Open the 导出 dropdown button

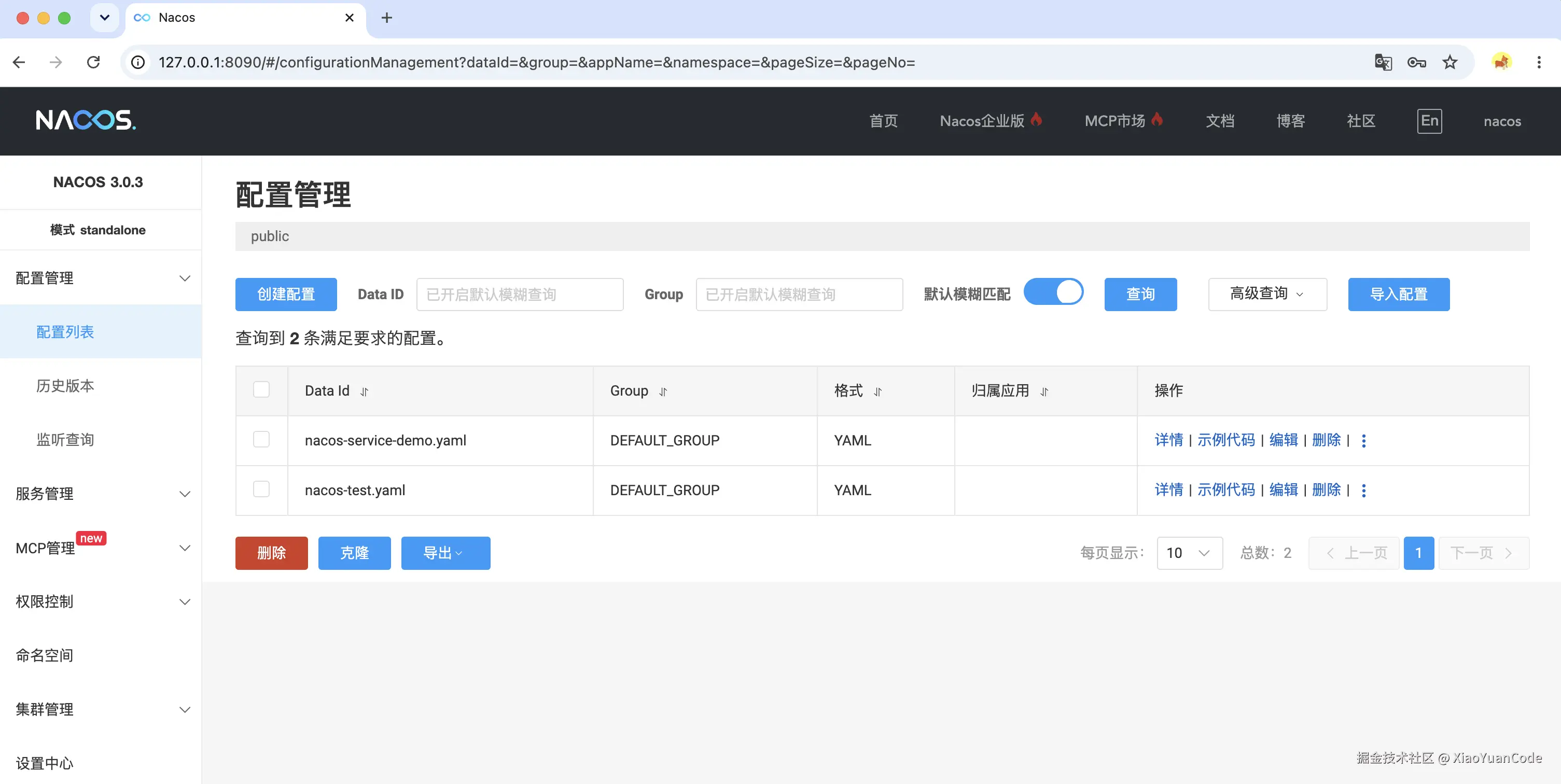click(445, 553)
